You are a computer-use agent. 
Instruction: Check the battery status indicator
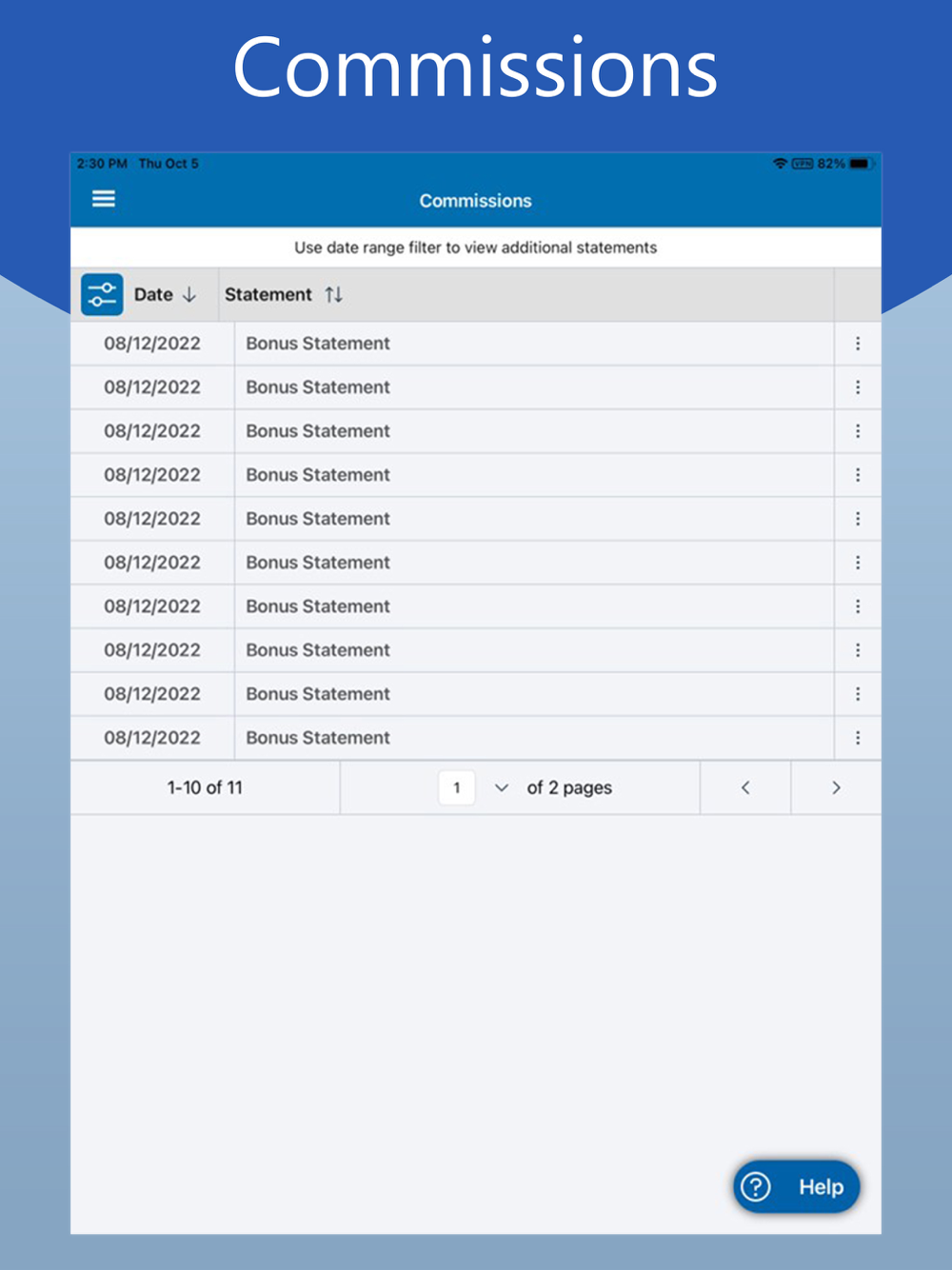point(860,164)
